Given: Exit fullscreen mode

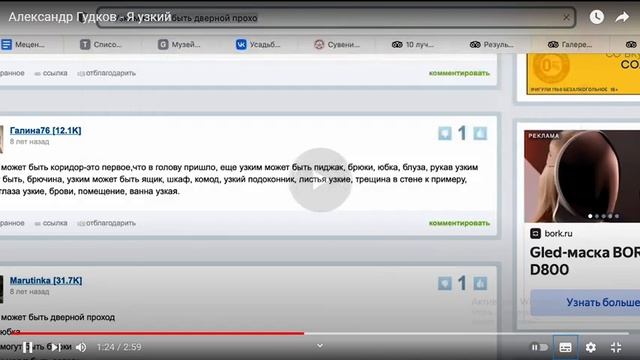Looking at the screenshot, I should coord(616,347).
